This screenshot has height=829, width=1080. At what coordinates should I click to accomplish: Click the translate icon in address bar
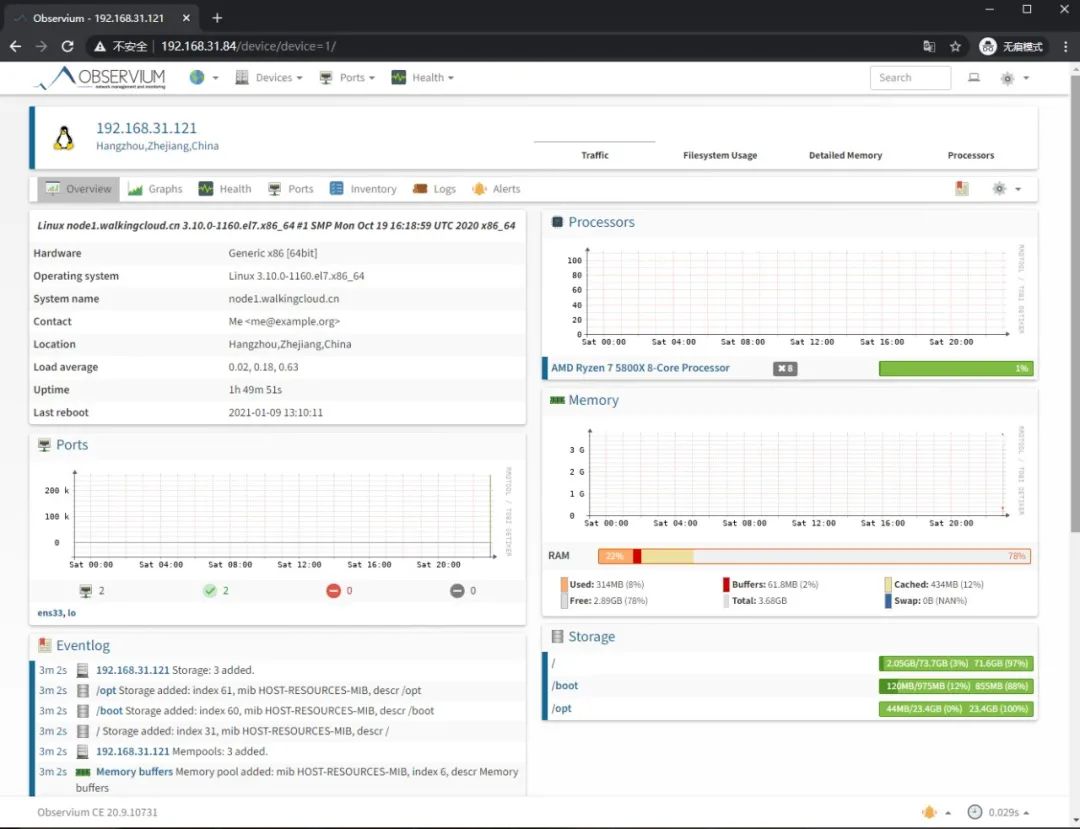[x=929, y=46]
